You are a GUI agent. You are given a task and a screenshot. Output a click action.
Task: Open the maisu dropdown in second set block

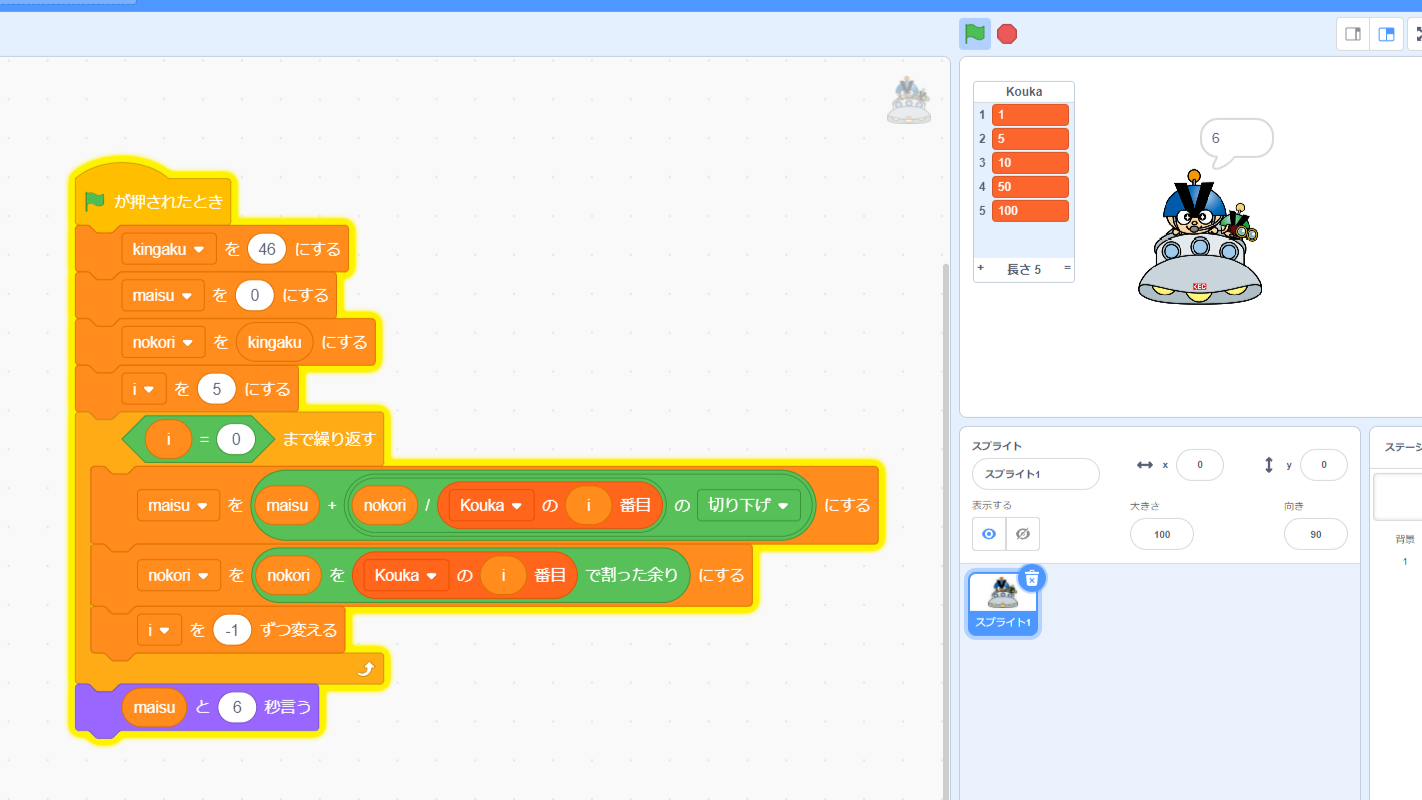(162, 295)
